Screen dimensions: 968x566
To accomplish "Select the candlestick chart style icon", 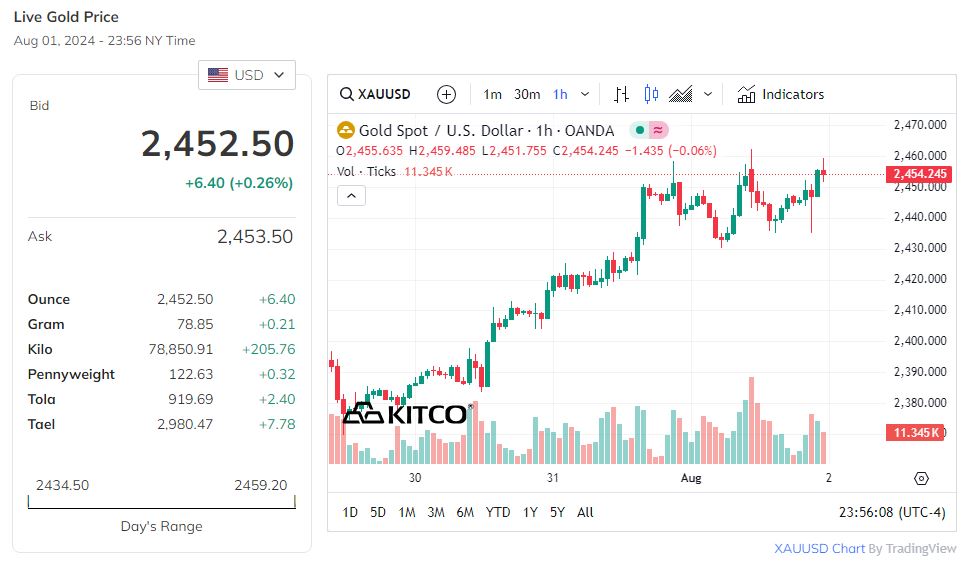I will [652, 95].
